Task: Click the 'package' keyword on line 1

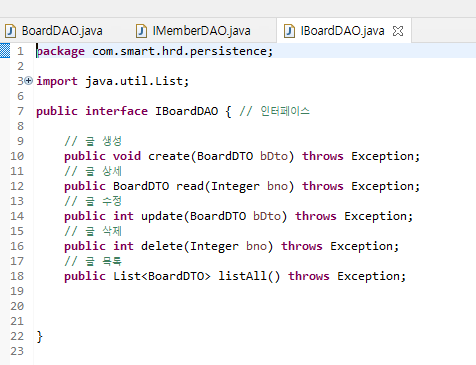Action: click(x=60, y=51)
